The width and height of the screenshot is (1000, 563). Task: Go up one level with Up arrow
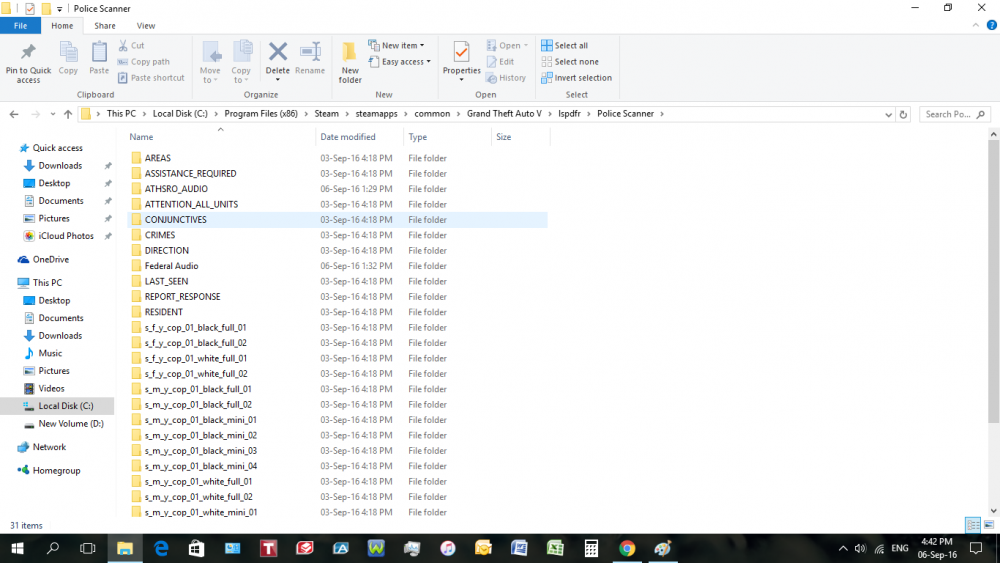[68, 114]
